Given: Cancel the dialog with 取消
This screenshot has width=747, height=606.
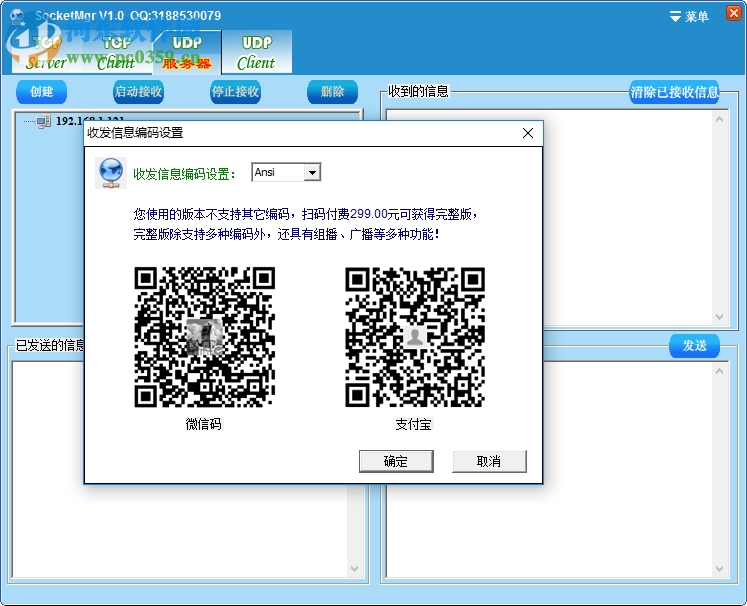Looking at the screenshot, I should (x=489, y=461).
